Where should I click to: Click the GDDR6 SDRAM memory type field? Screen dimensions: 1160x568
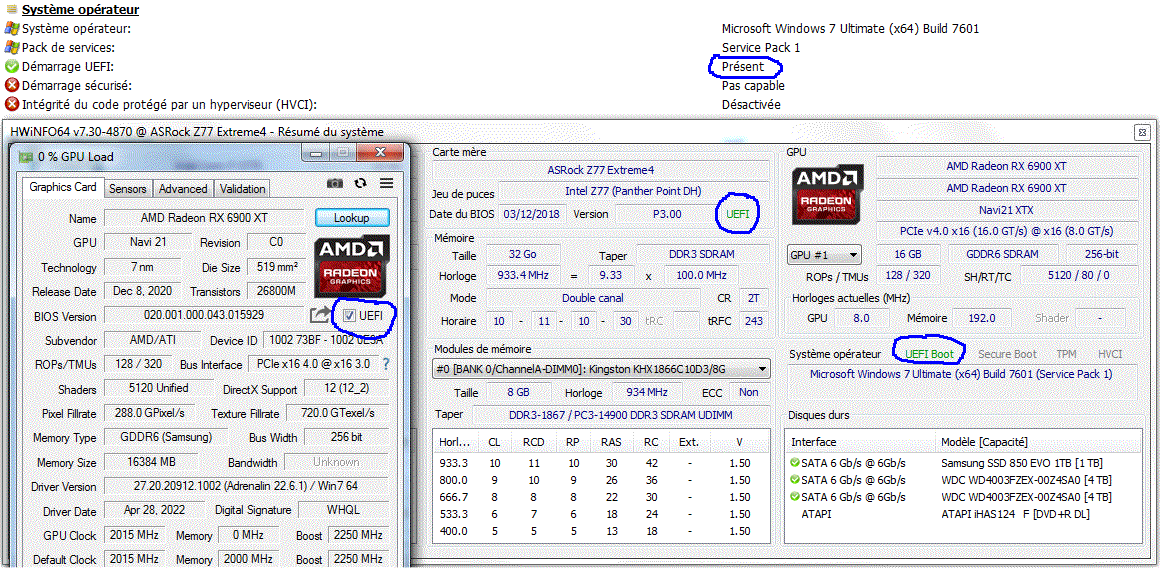[x=1004, y=254]
